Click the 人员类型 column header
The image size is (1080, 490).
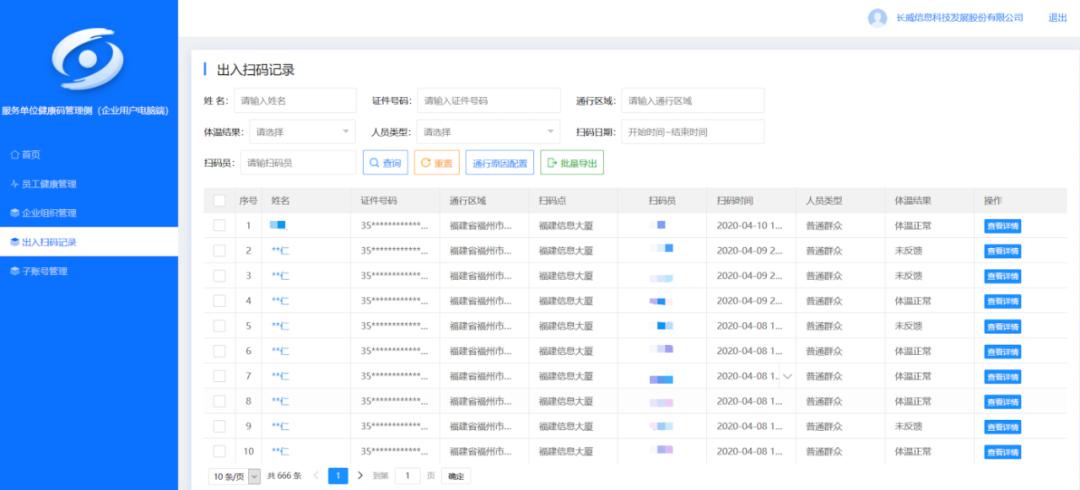click(824, 201)
